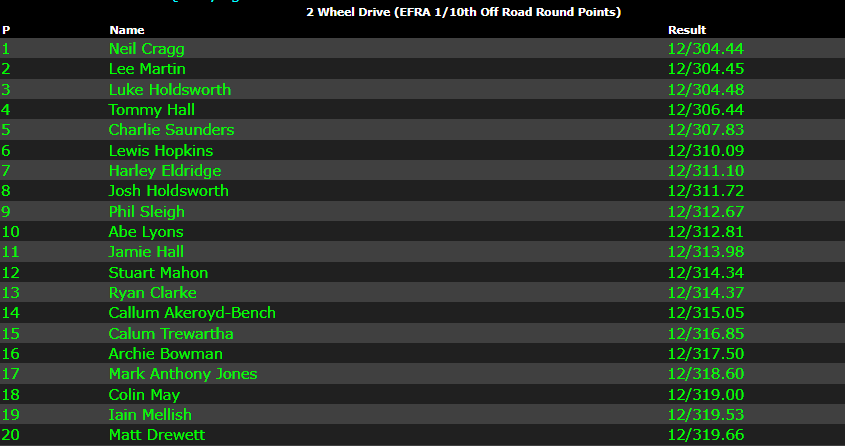Select Lee Martin in the results list
The width and height of the screenshot is (845, 446).
click(x=146, y=69)
